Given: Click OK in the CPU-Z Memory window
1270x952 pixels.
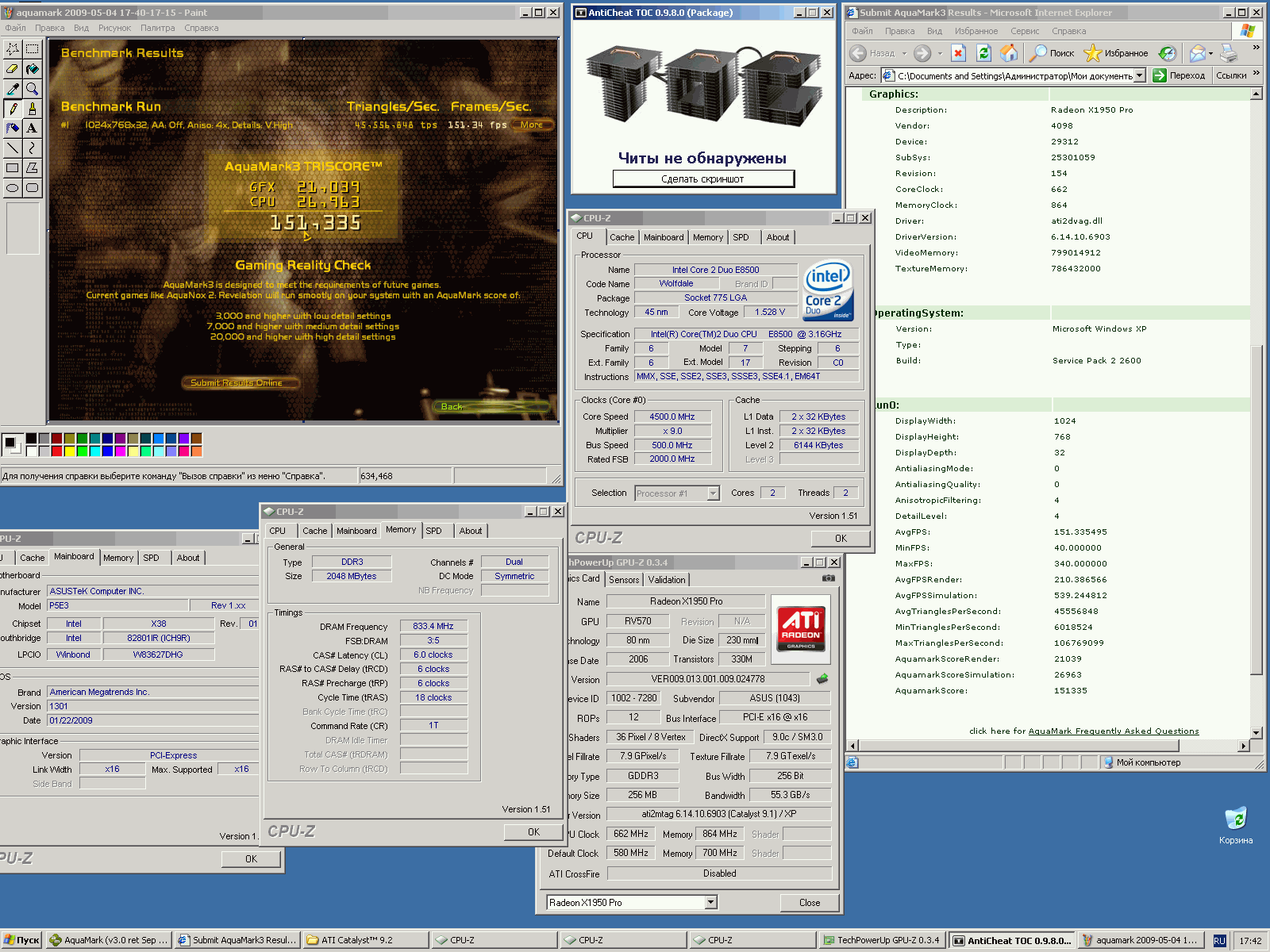Looking at the screenshot, I should click(x=533, y=832).
